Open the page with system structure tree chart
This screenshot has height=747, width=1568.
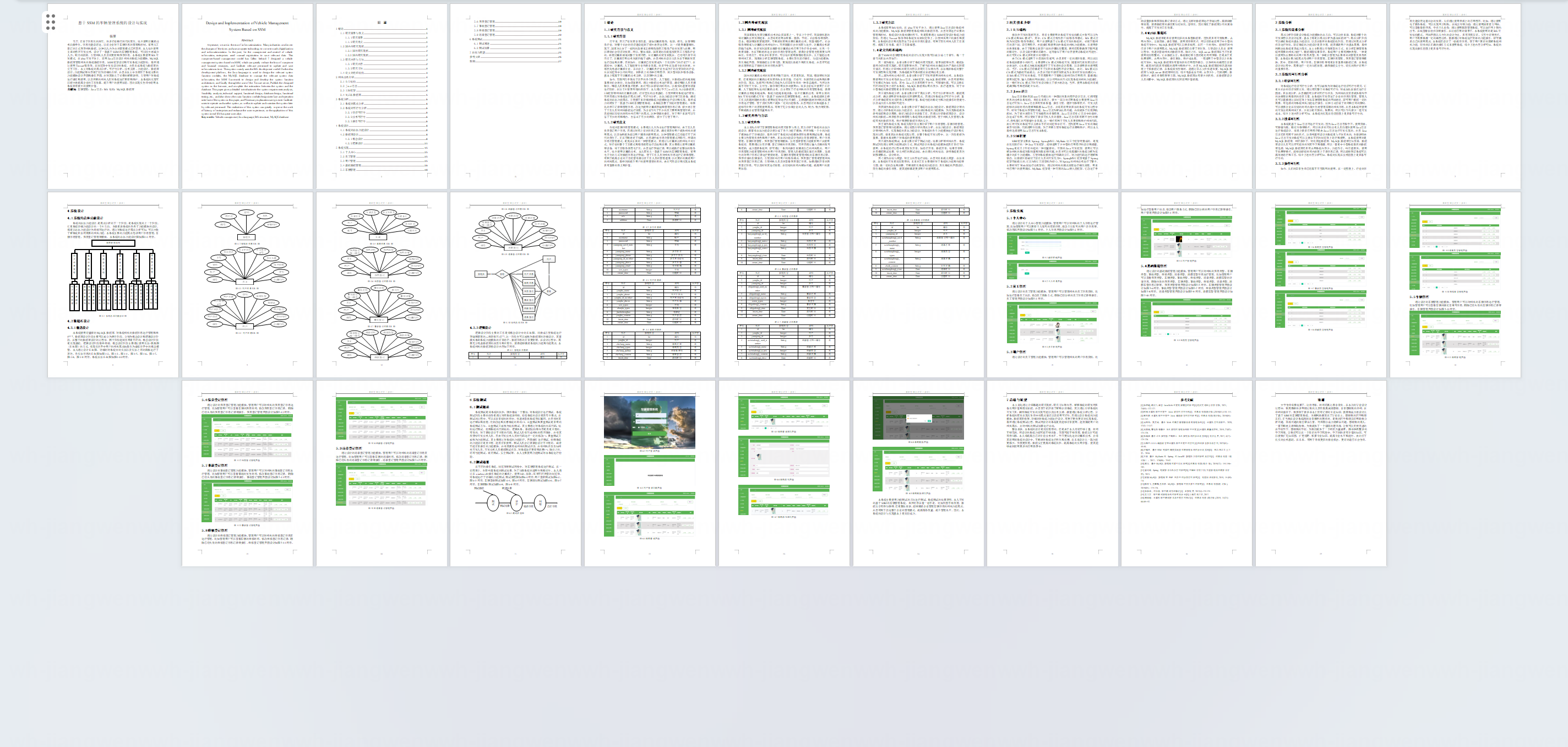click(x=113, y=285)
